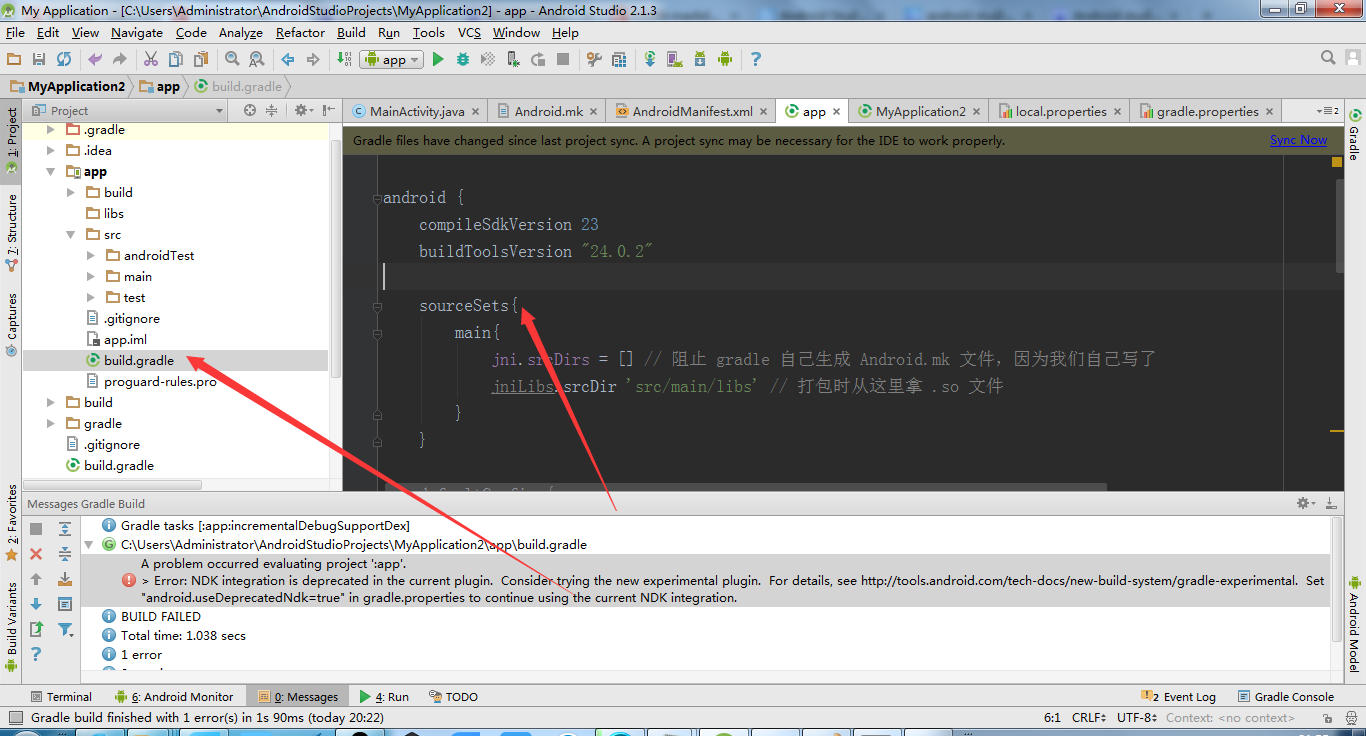
Task: Expand the .gradle folder
Action: click(x=51, y=130)
